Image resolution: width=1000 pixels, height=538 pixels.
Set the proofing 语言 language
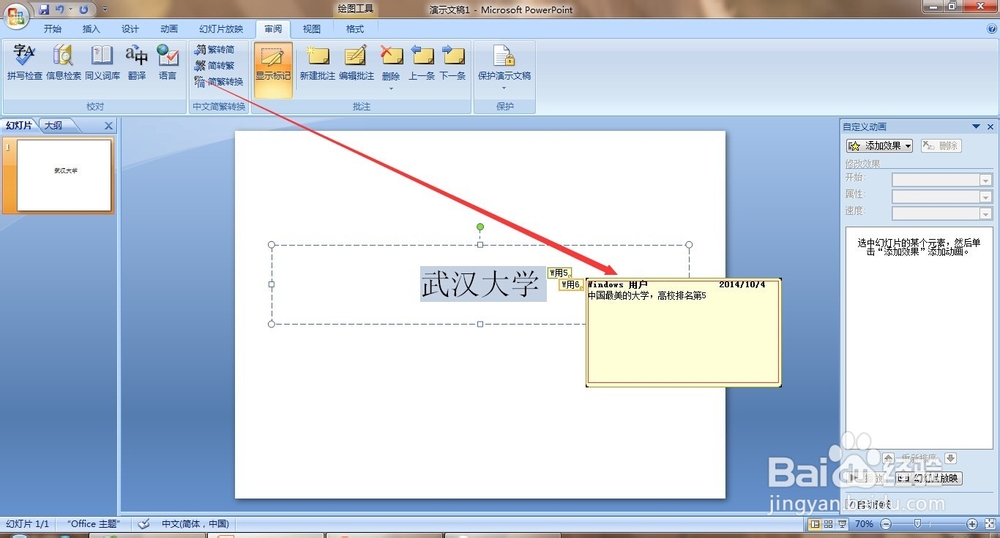(x=168, y=63)
